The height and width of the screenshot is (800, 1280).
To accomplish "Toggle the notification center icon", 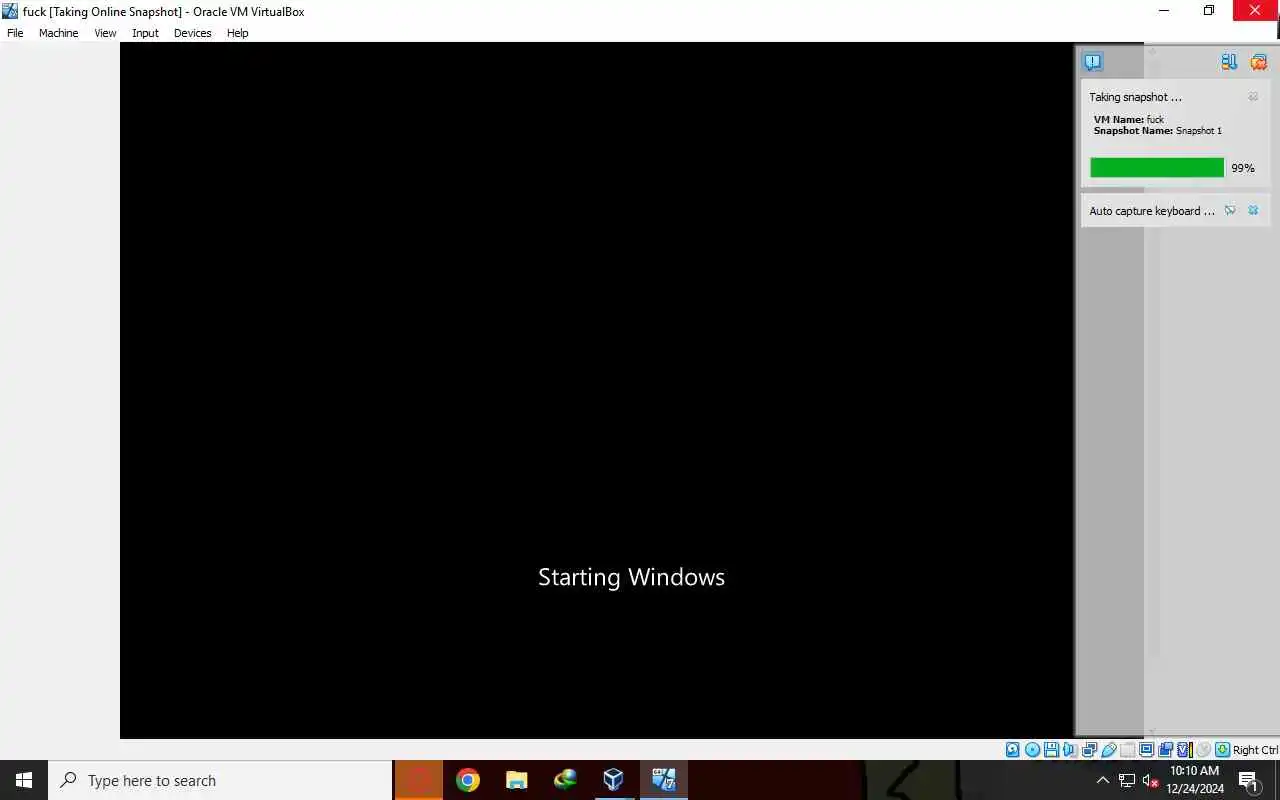I will (1093, 62).
